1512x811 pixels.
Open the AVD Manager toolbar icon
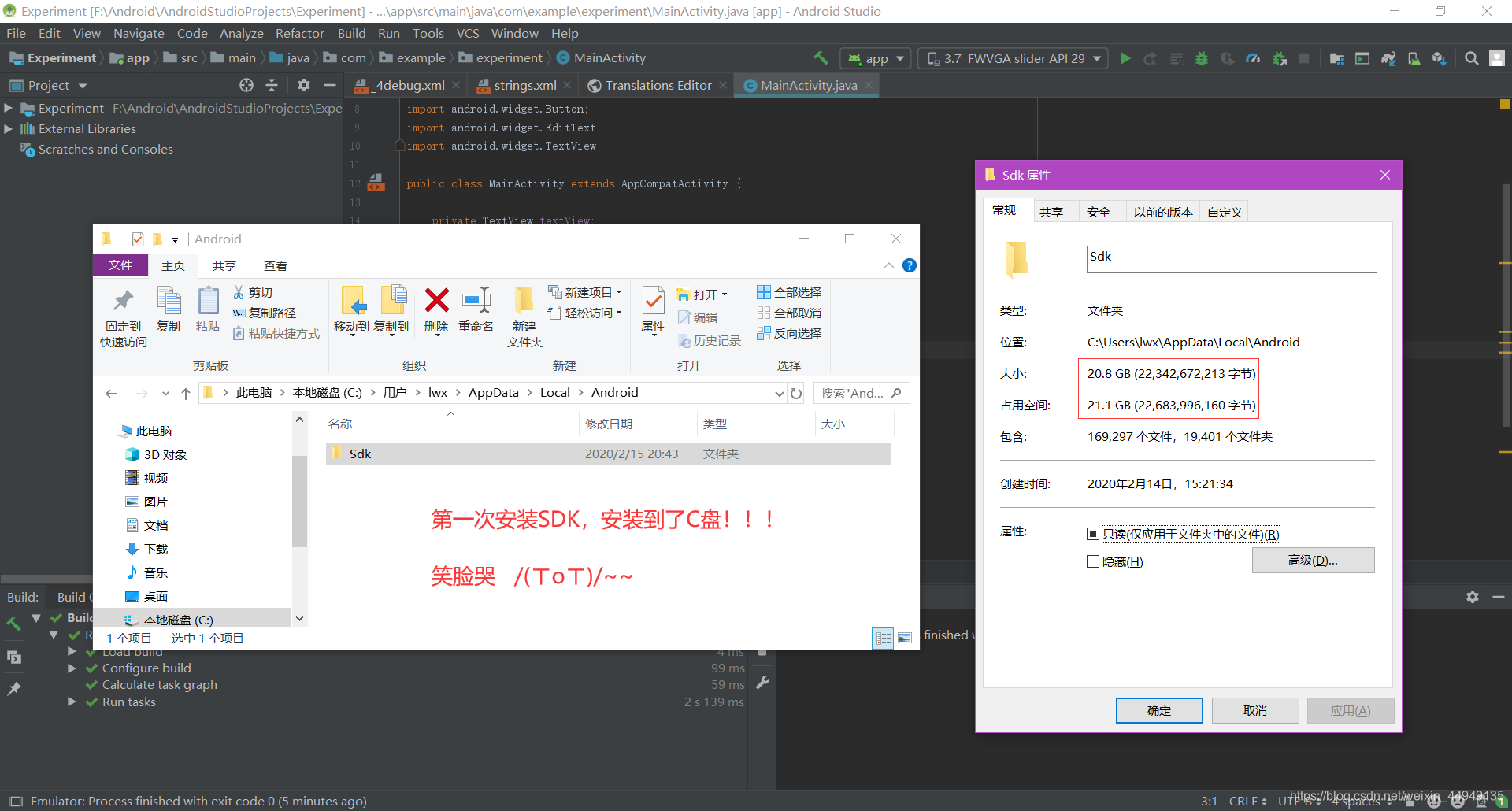pyautogui.click(x=1414, y=58)
